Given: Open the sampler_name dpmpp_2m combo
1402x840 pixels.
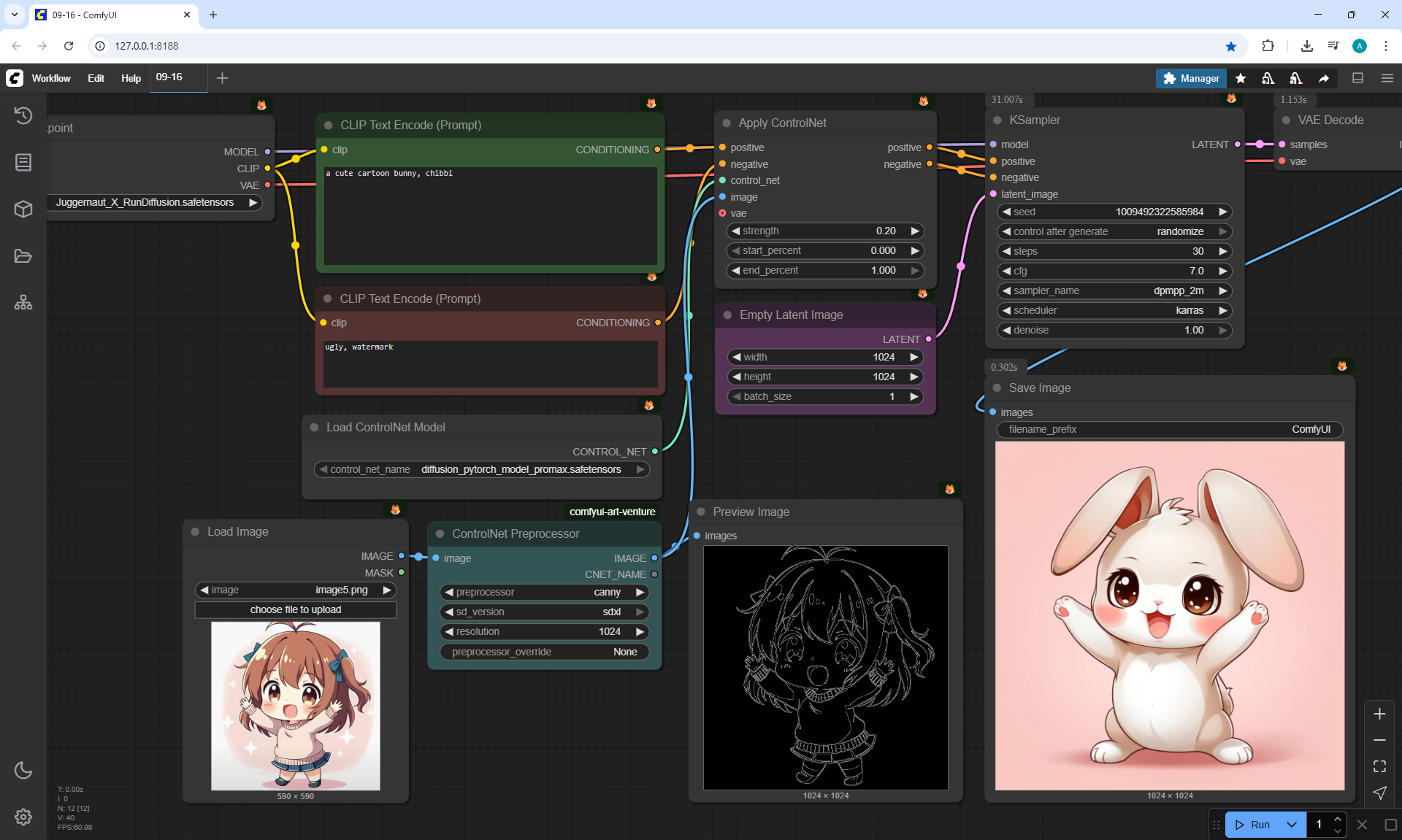Looking at the screenshot, I should coord(1114,290).
